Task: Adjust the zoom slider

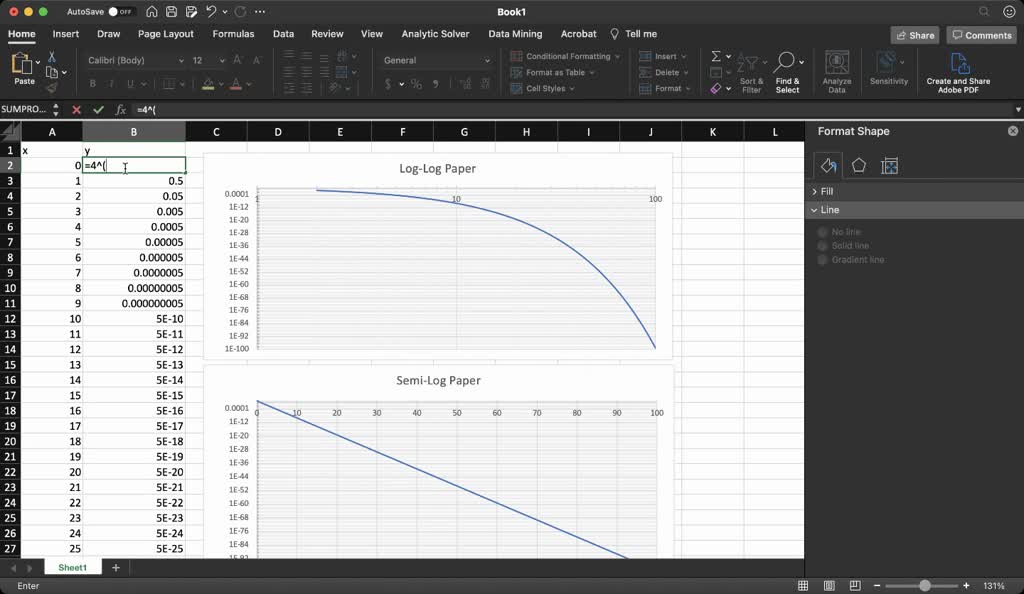Action: coord(923,585)
